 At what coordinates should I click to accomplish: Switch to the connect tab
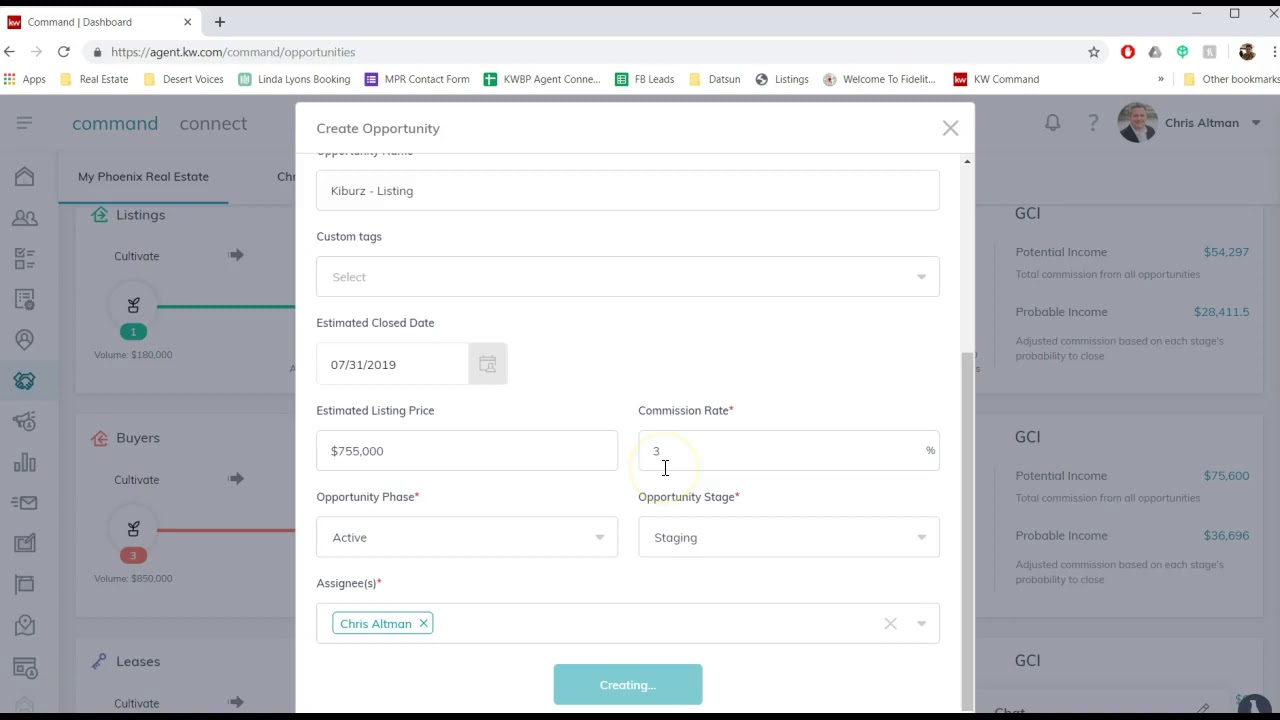pyautogui.click(x=213, y=123)
